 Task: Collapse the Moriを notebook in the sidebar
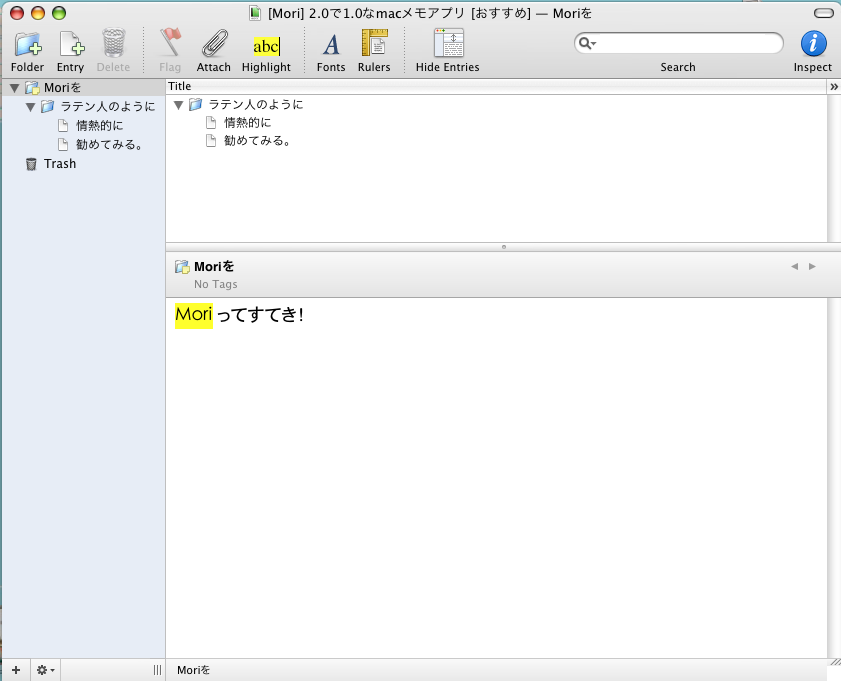[14, 88]
